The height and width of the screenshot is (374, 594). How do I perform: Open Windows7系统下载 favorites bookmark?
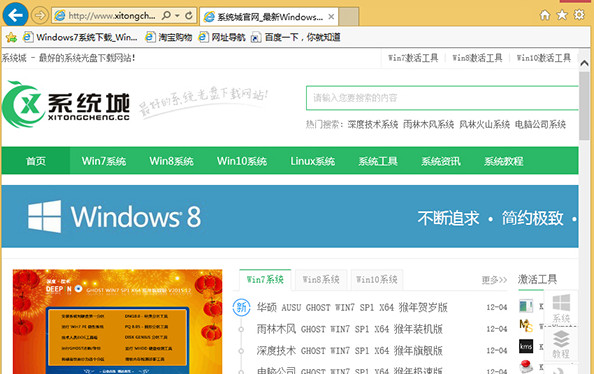click(80, 37)
